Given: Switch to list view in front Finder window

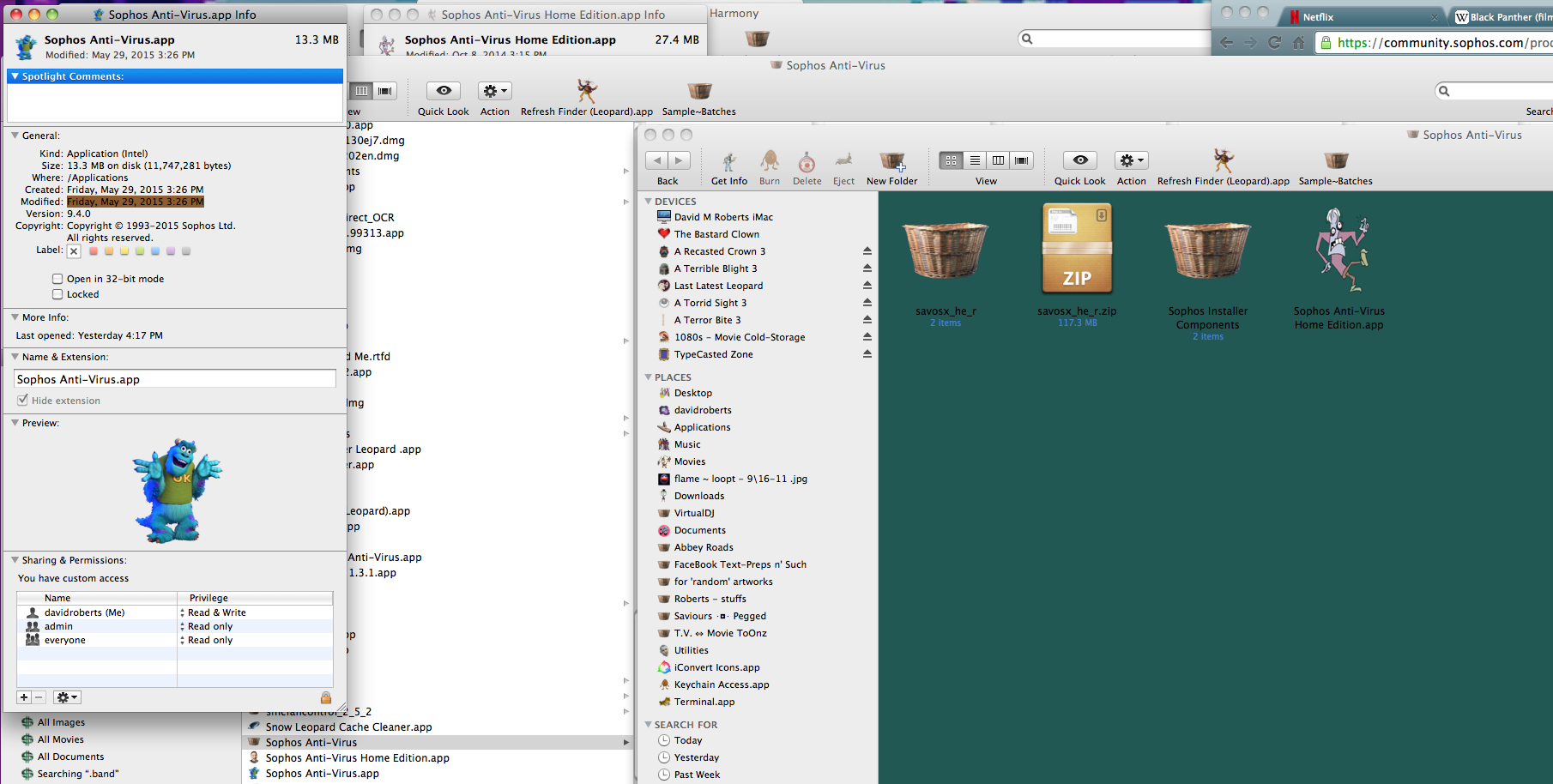Looking at the screenshot, I should click(975, 160).
